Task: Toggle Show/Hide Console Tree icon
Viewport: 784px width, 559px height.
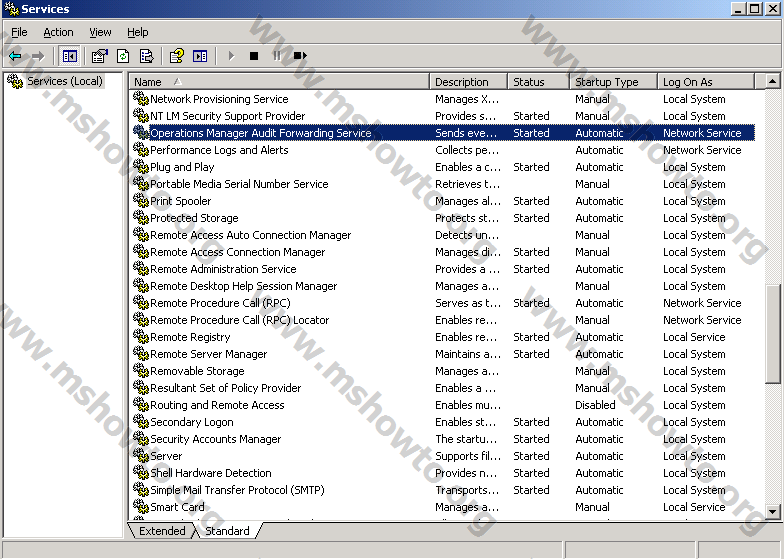Action: click(x=70, y=56)
